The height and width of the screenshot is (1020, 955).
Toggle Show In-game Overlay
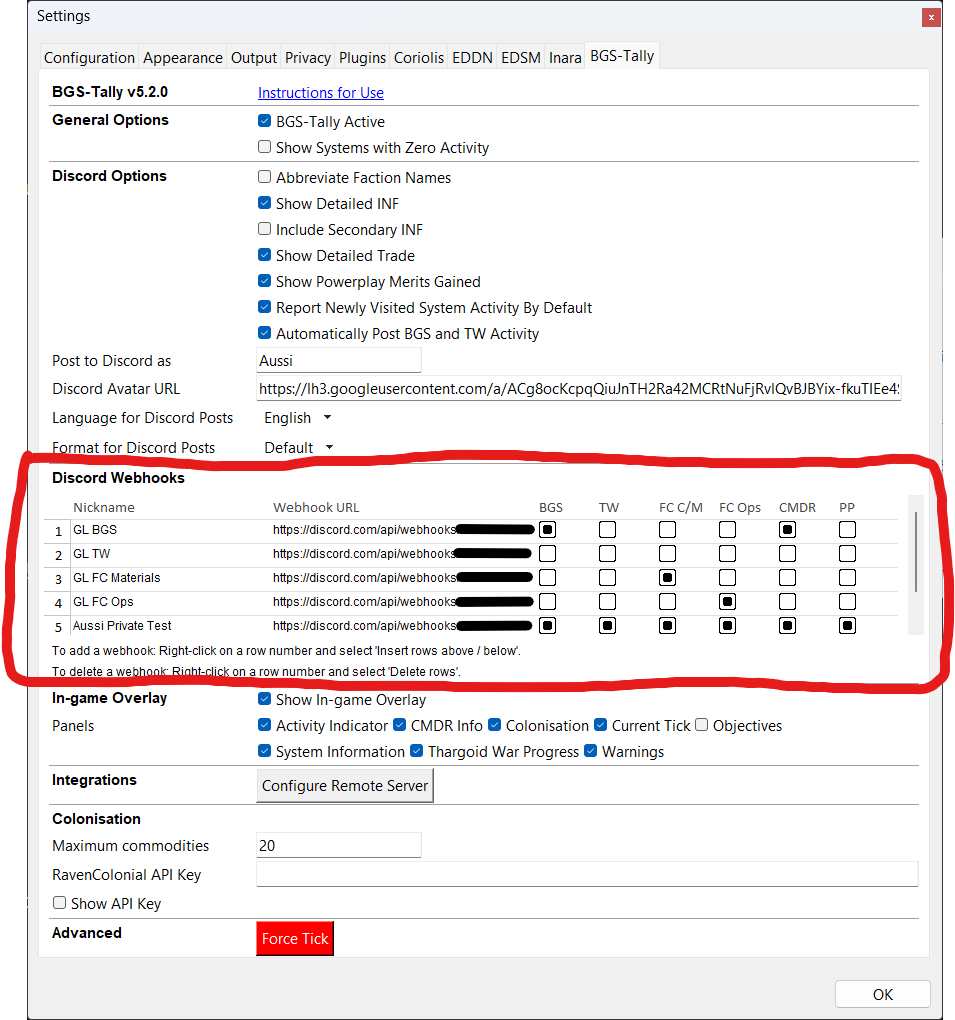click(x=264, y=699)
